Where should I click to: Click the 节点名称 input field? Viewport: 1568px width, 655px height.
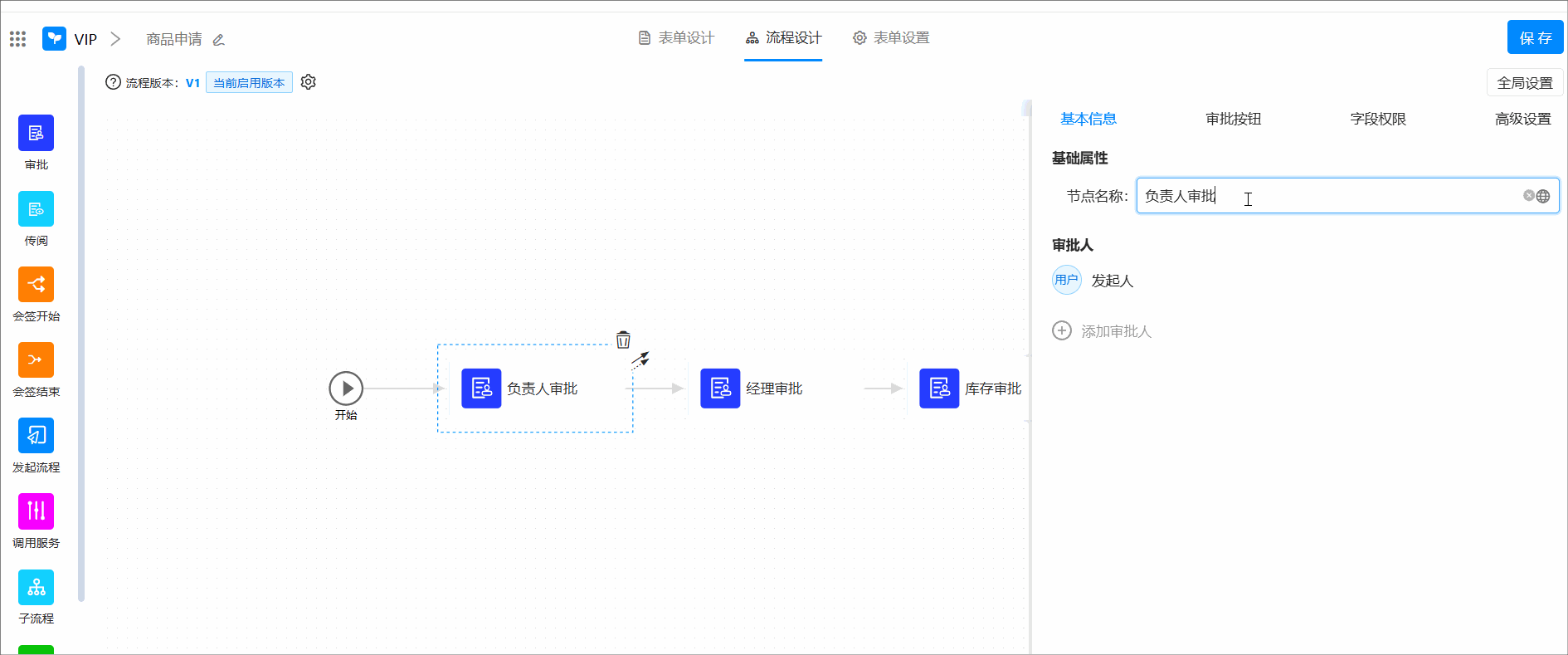[1327, 196]
